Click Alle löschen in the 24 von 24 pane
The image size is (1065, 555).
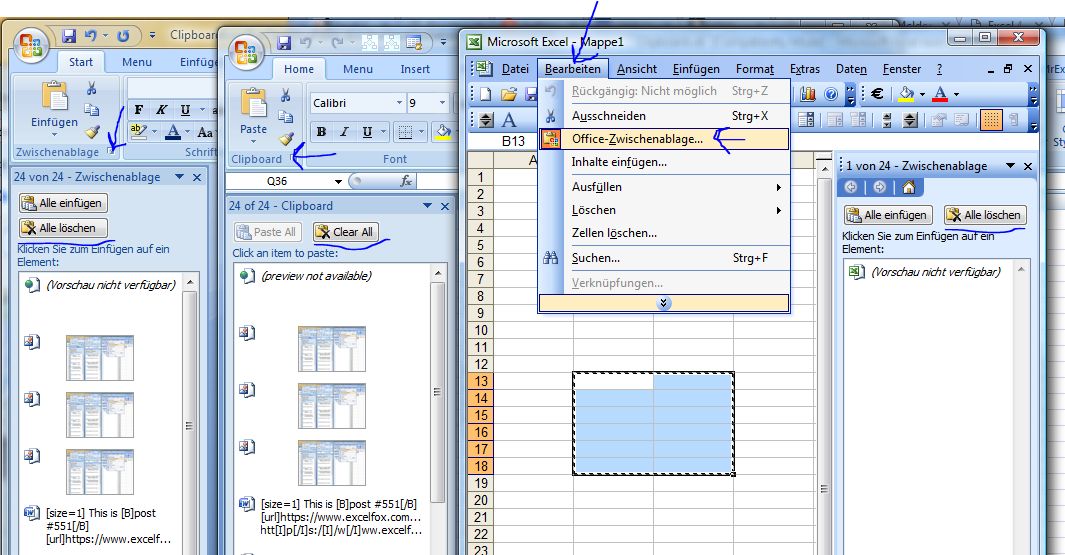[x=63, y=228]
